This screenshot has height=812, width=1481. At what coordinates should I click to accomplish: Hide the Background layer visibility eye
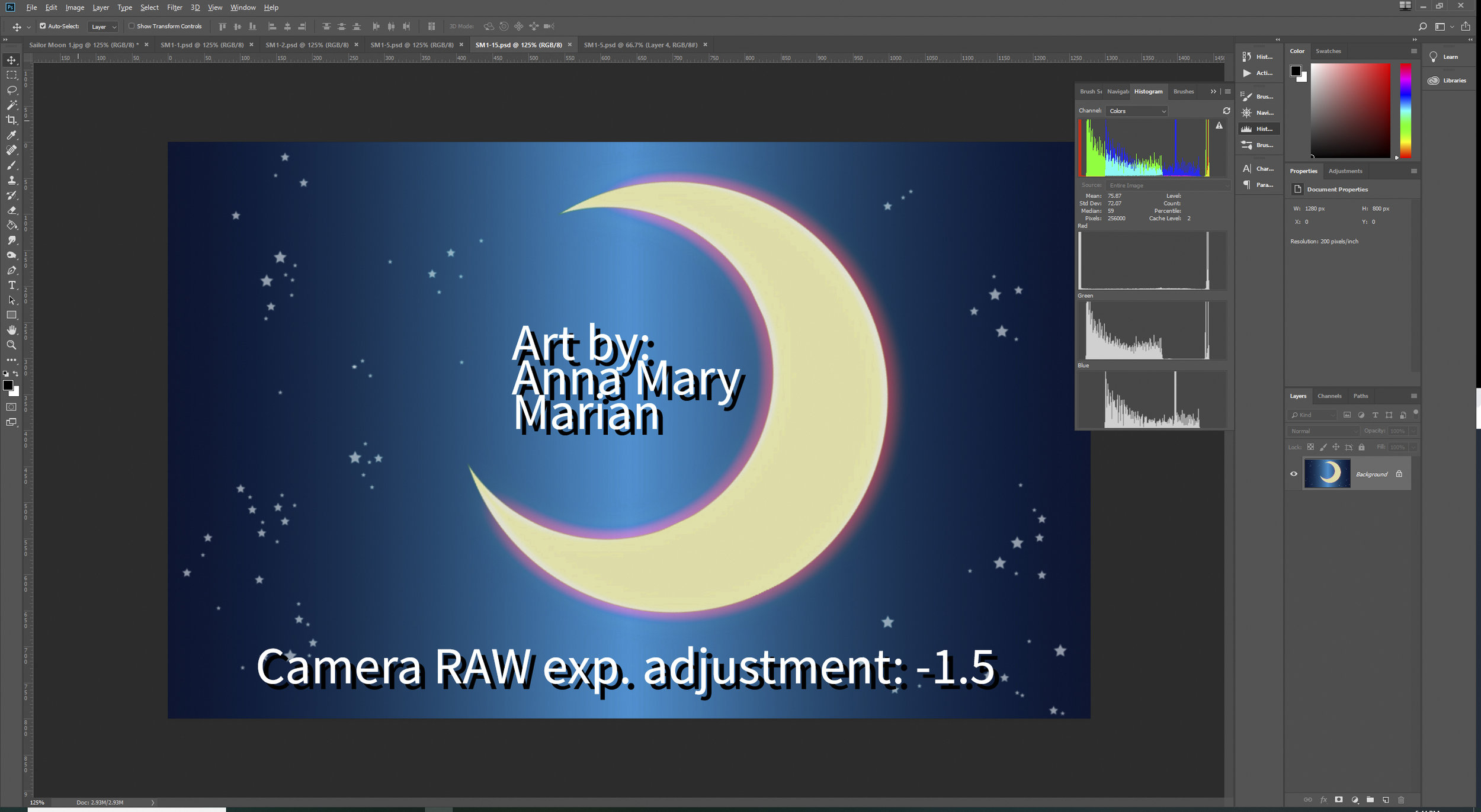(x=1294, y=474)
